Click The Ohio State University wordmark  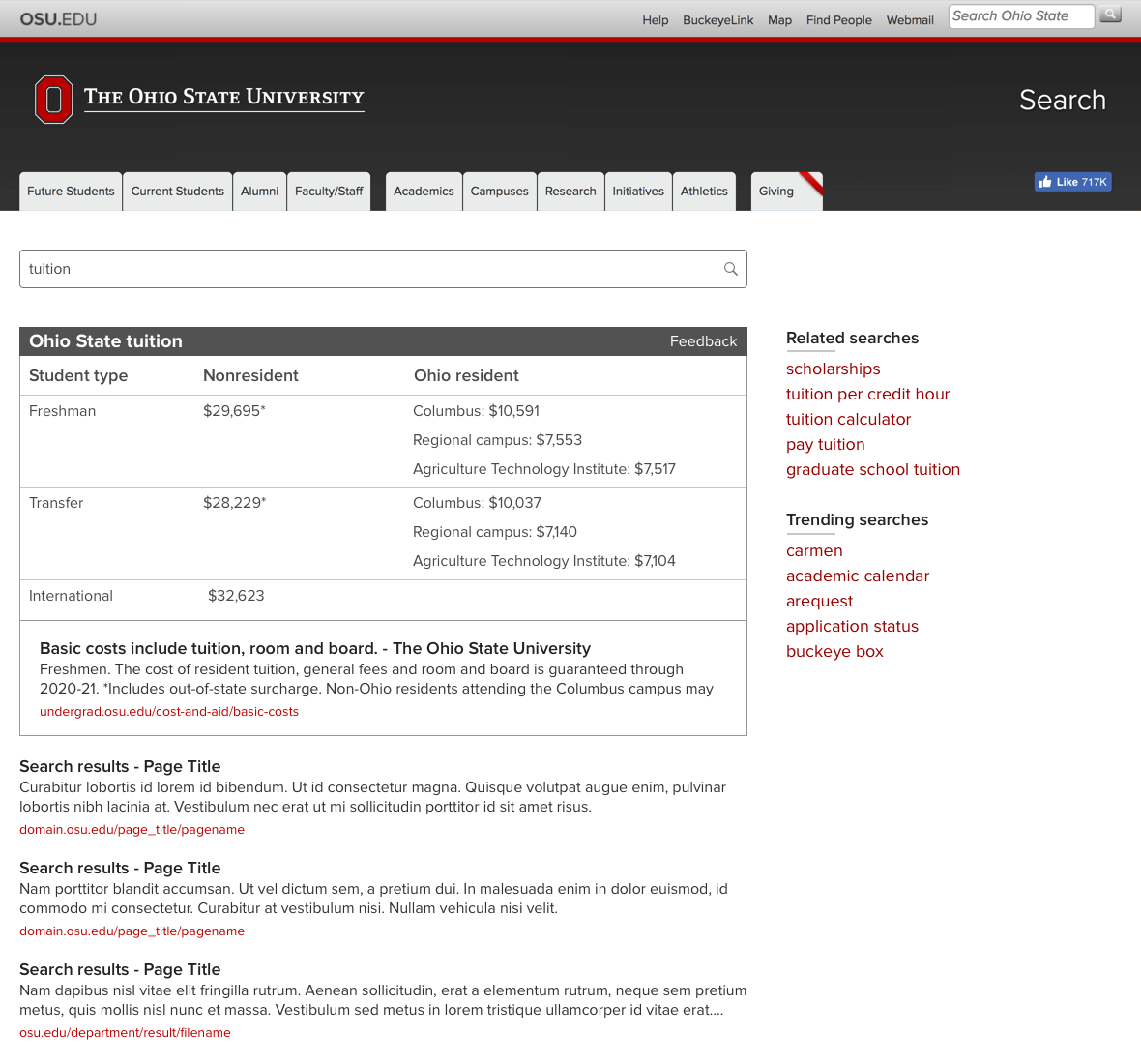tap(224, 97)
